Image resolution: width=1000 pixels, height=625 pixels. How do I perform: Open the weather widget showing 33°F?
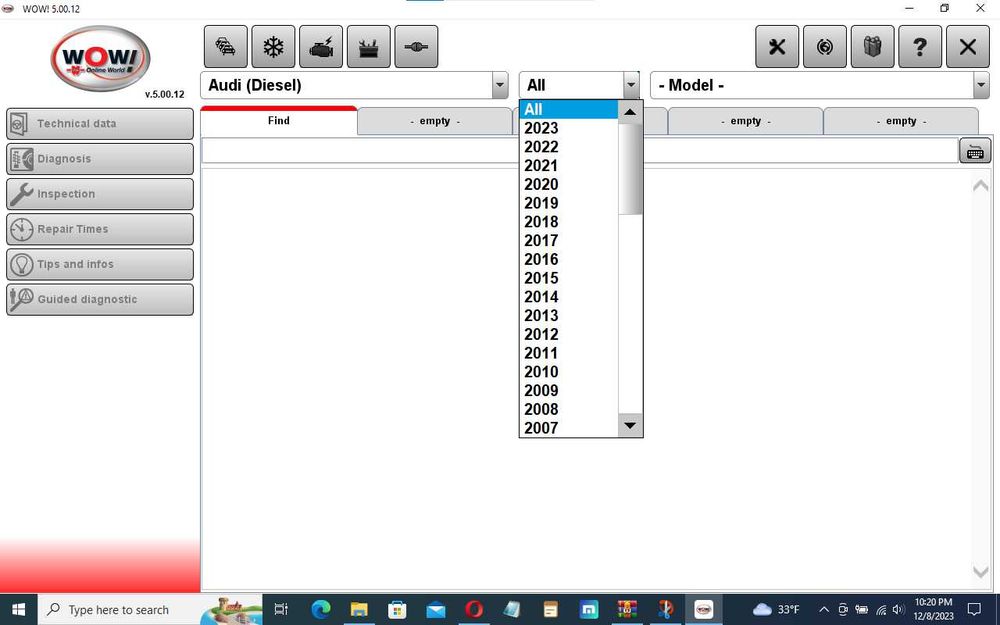coord(776,610)
